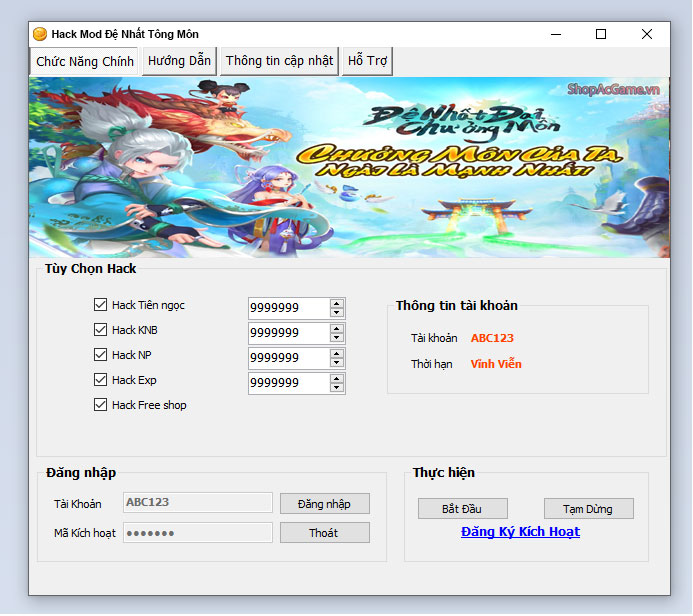Minimize the Hack Mod window
This screenshot has width=693, height=616.
click(556, 34)
